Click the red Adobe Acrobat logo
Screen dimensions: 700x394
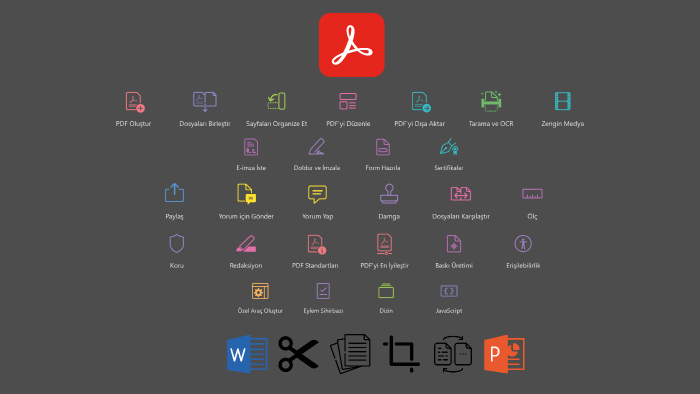(x=352, y=45)
